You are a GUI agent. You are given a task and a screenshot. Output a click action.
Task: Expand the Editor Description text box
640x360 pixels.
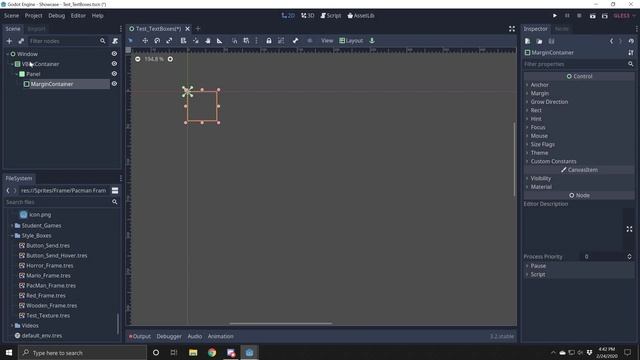click(x=629, y=229)
